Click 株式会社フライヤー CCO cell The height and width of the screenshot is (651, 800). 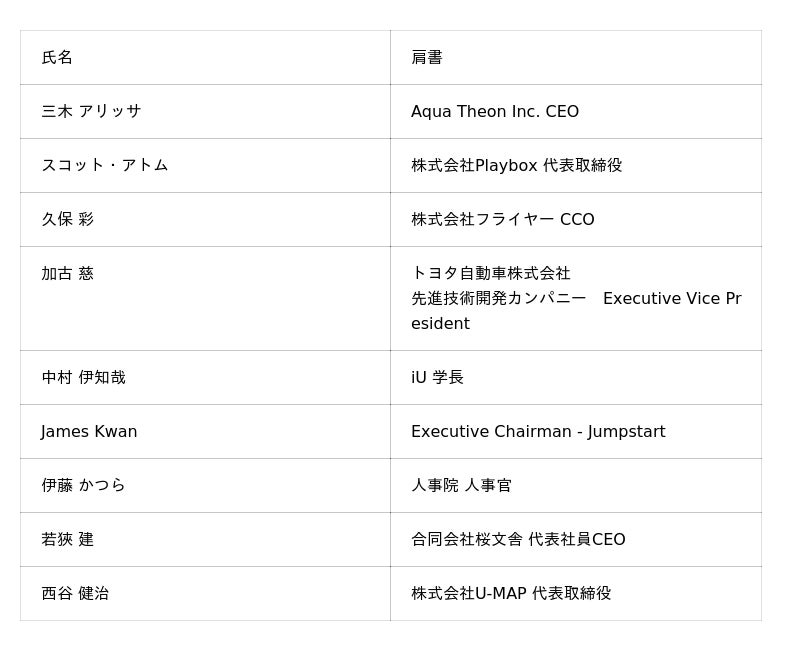[x=502, y=220]
